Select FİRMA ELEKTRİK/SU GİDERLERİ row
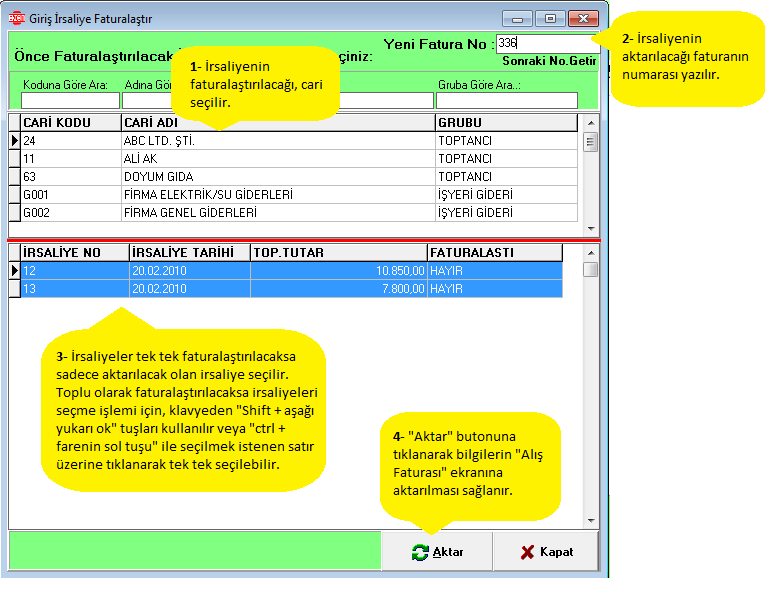 [277, 195]
